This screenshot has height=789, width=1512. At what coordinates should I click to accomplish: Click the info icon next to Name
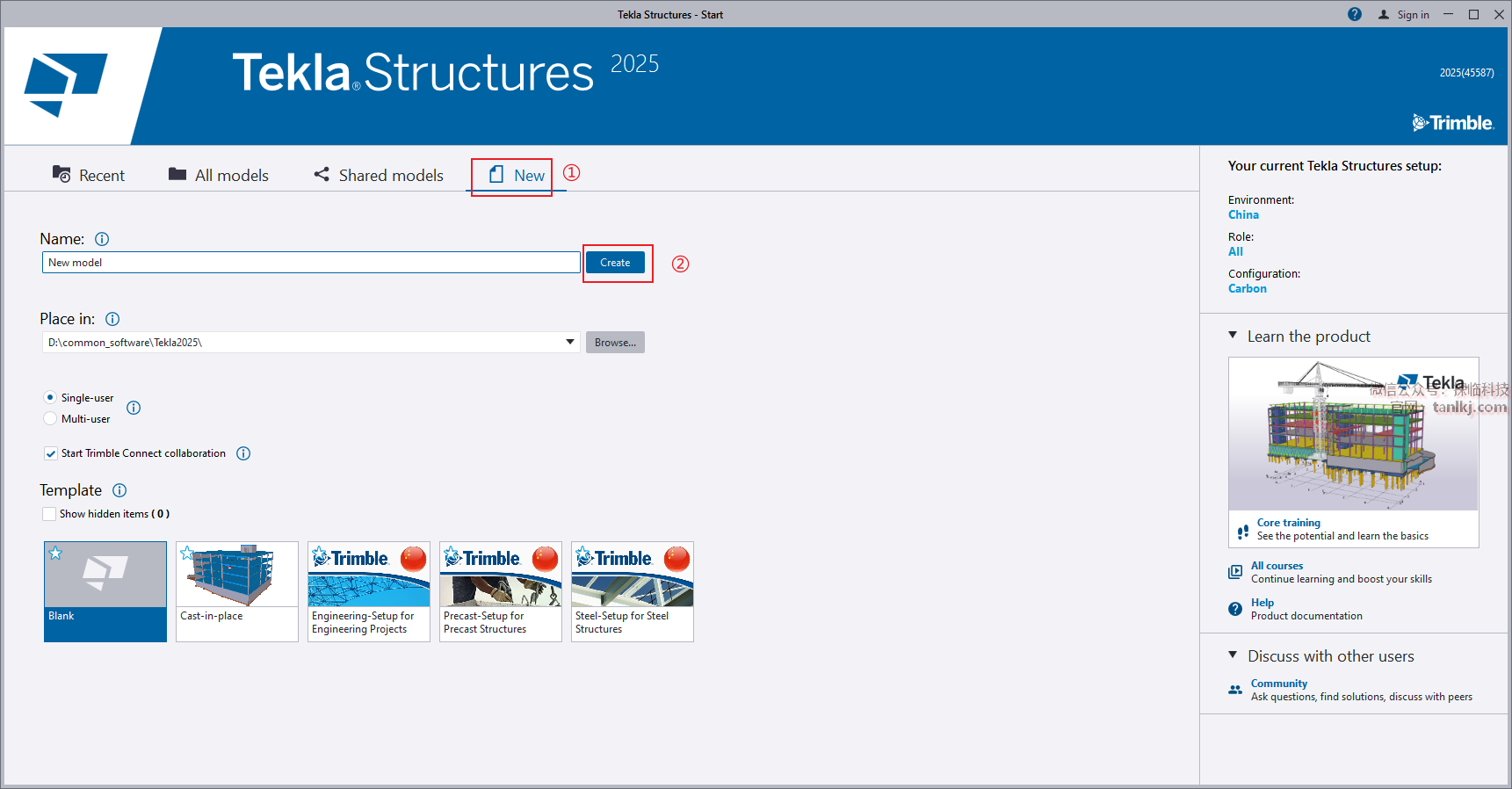click(x=102, y=239)
